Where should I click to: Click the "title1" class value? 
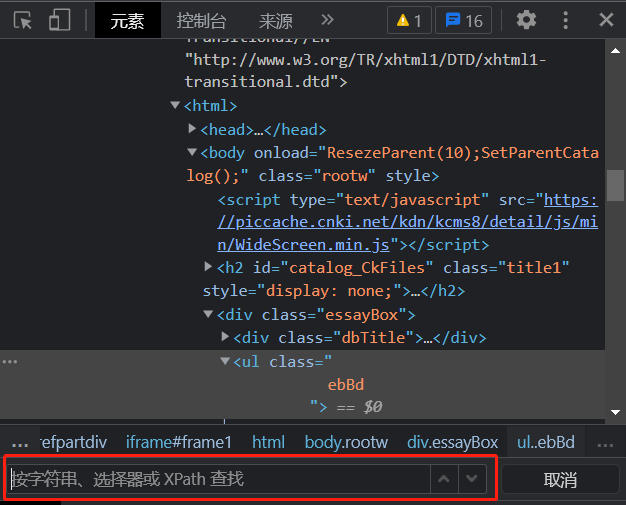[534, 267]
